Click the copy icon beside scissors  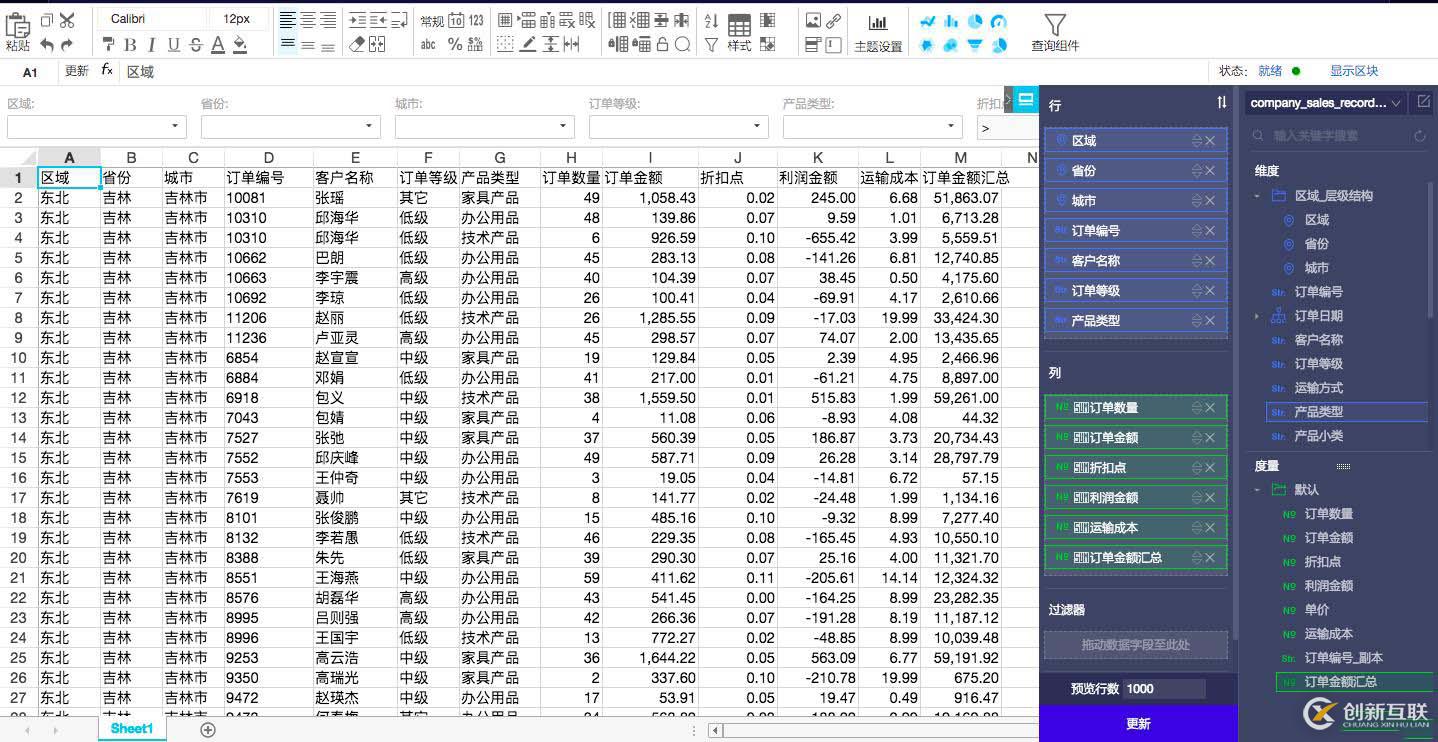46,20
